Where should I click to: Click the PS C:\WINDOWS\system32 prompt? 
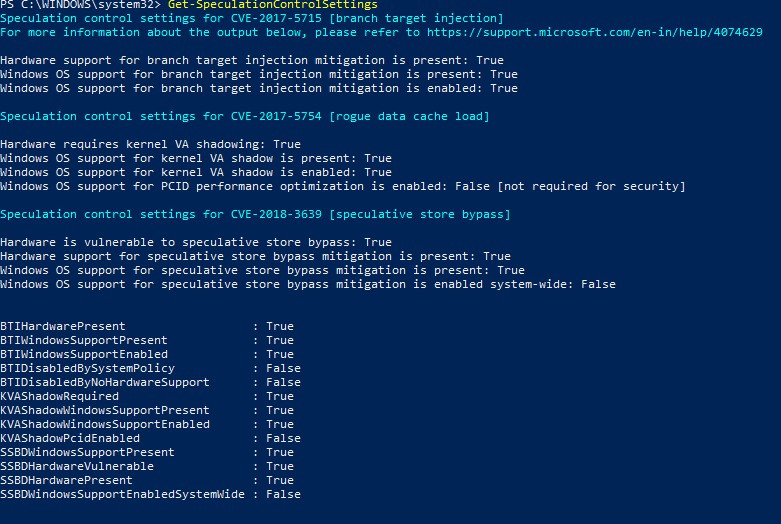click(x=80, y=5)
